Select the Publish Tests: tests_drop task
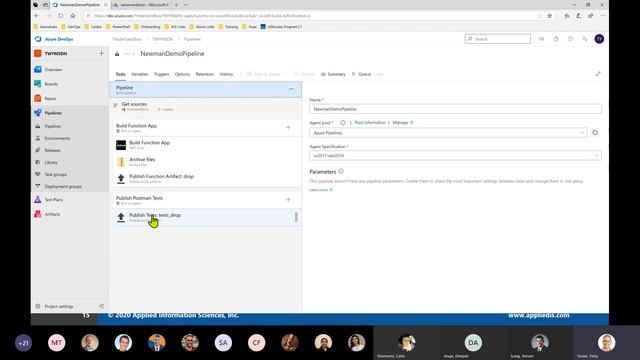 [207, 217]
